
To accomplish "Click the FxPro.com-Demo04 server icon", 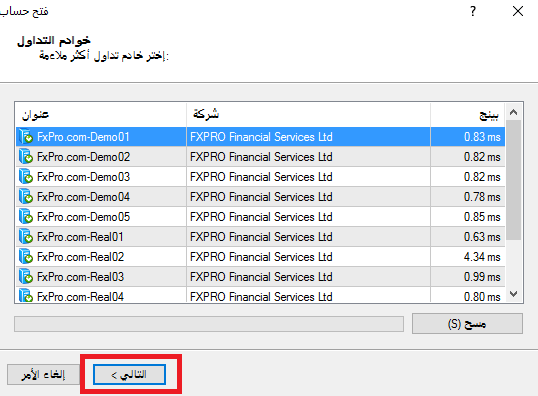I will 26,197.
